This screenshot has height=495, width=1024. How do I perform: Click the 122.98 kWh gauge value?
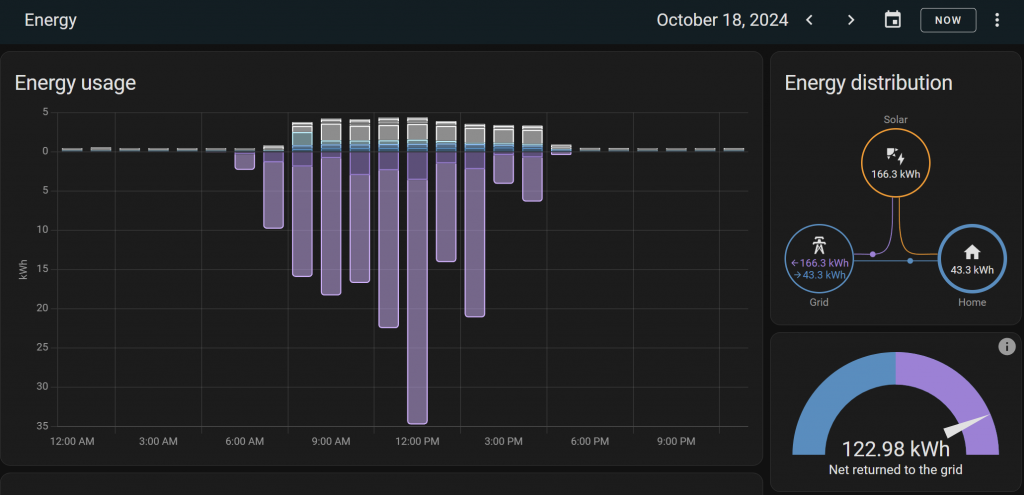click(895, 449)
